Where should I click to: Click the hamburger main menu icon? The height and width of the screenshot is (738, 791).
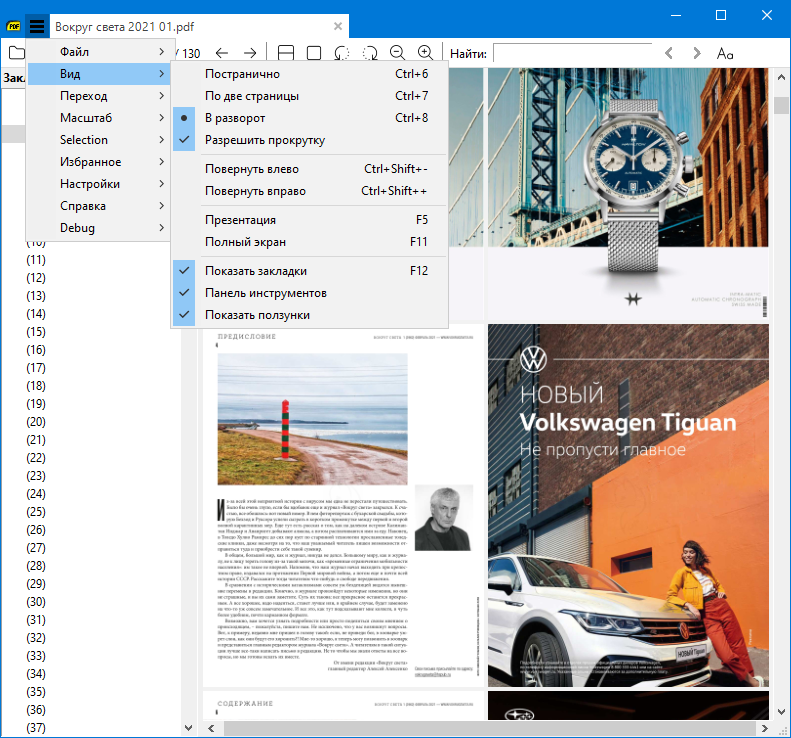pos(37,26)
